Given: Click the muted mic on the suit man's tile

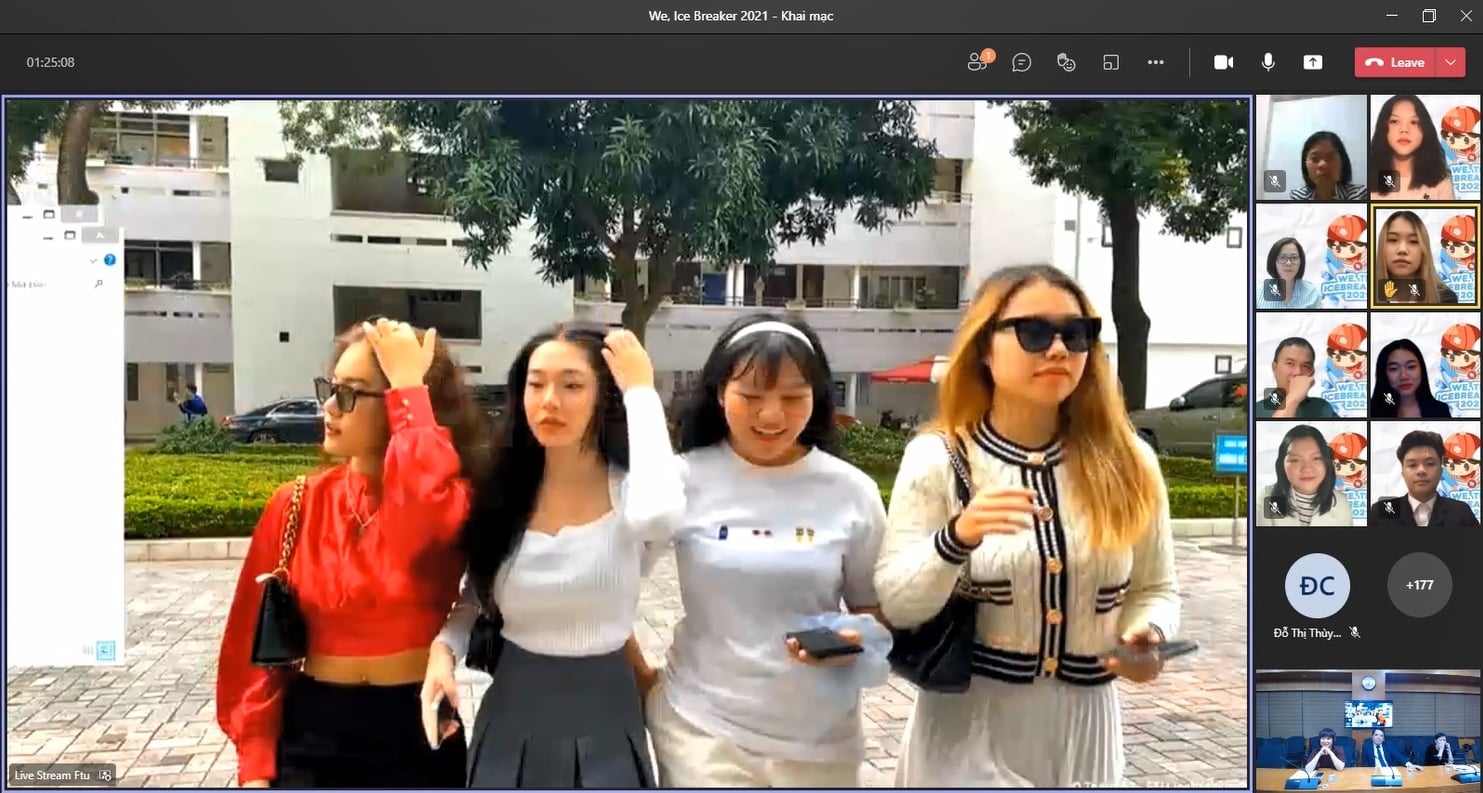Looking at the screenshot, I should tap(1389, 508).
